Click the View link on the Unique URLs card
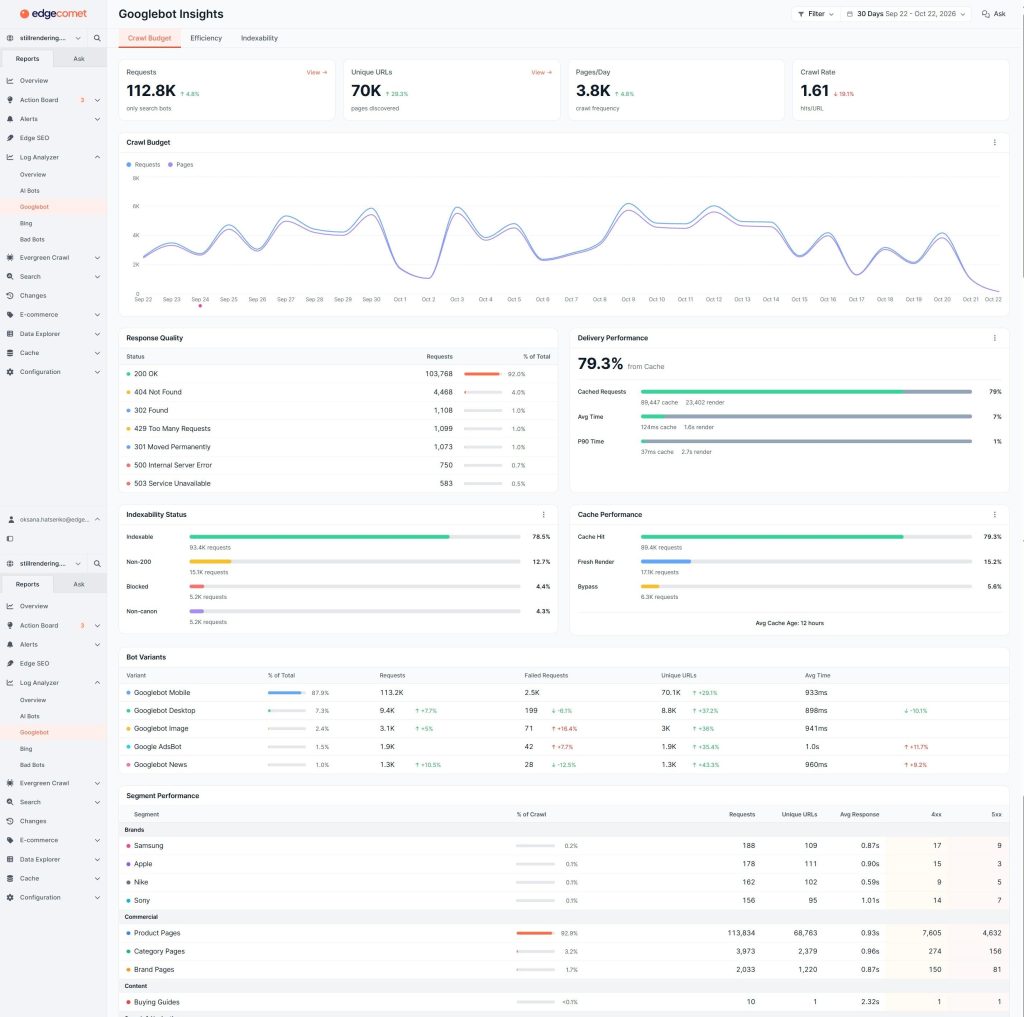 [x=541, y=73]
